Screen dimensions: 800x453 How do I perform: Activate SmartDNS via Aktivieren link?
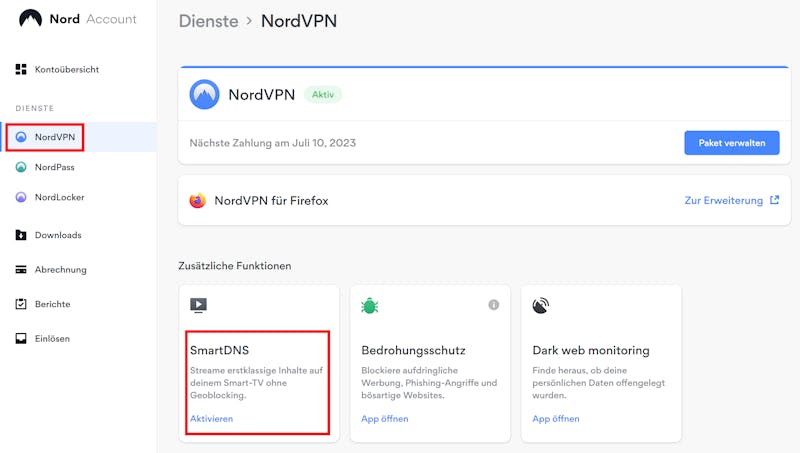[x=211, y=418]
